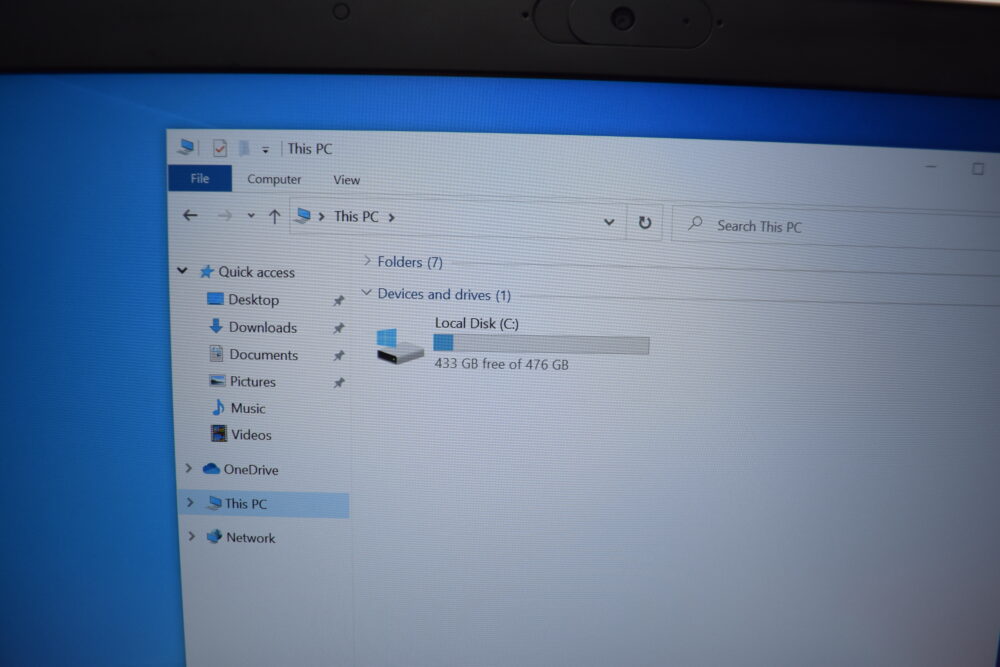Select OneDrive in navigation pane
The width and height of the screenshot is (1000, 667).
(x=251, y=470)
